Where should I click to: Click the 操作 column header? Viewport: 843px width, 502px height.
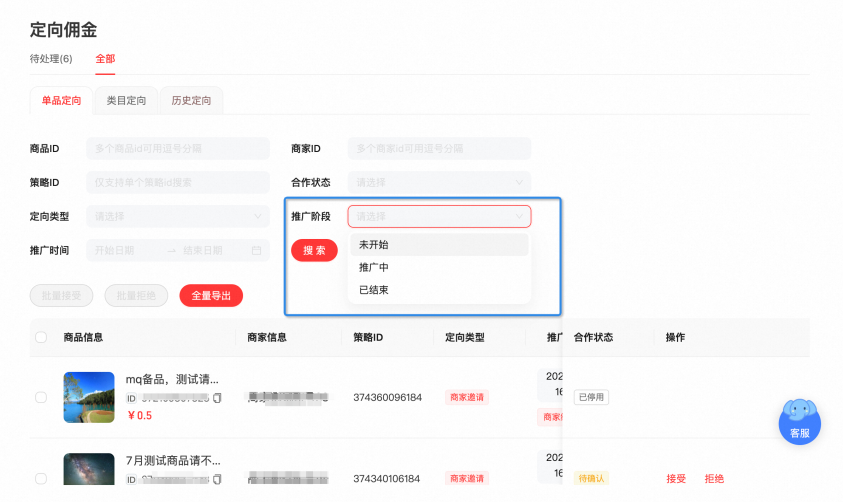pos(675,338)
